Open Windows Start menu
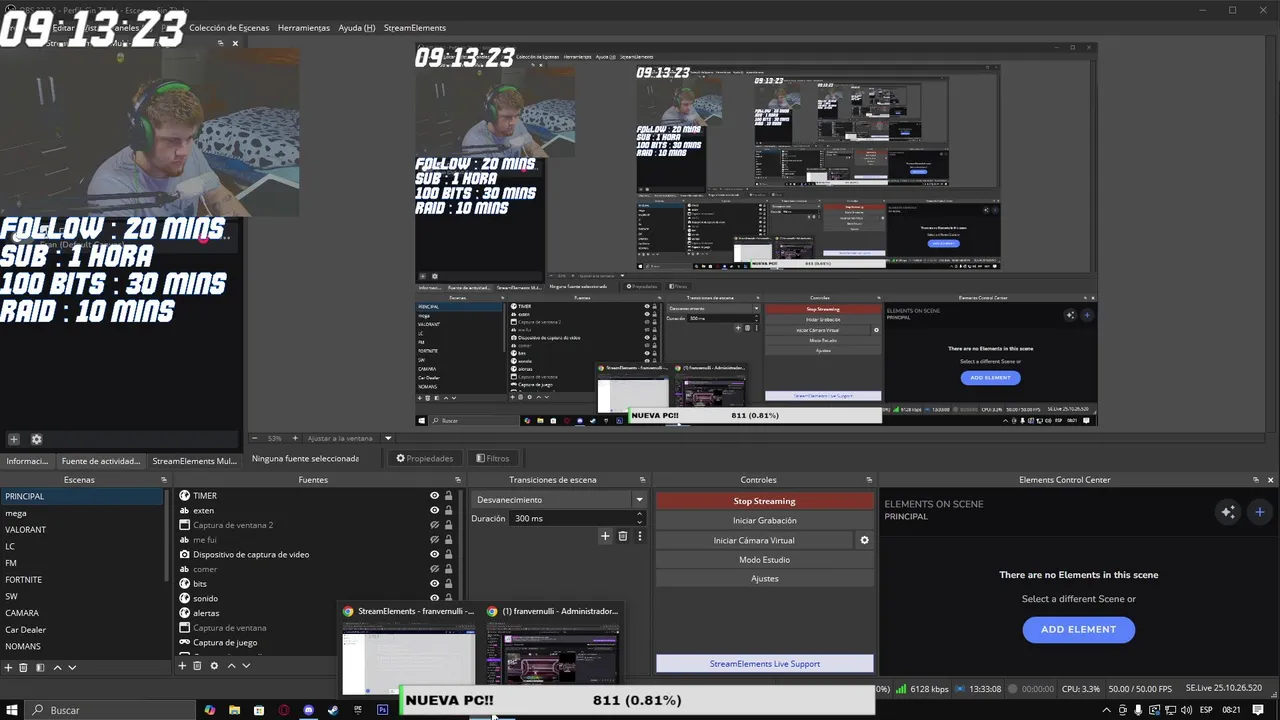1280x720 pixels. tap(13, 710)
